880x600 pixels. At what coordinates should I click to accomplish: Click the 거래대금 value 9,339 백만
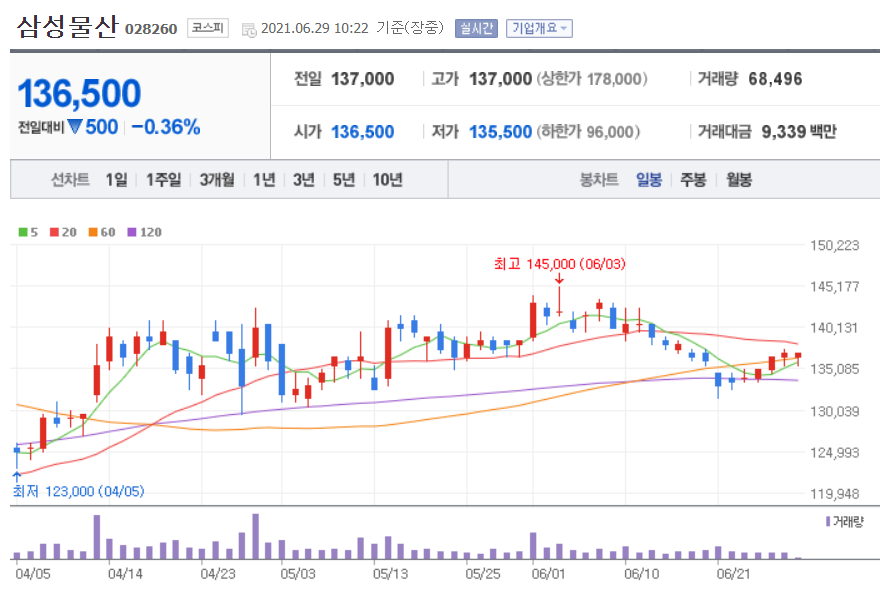[x=799, y=131]
